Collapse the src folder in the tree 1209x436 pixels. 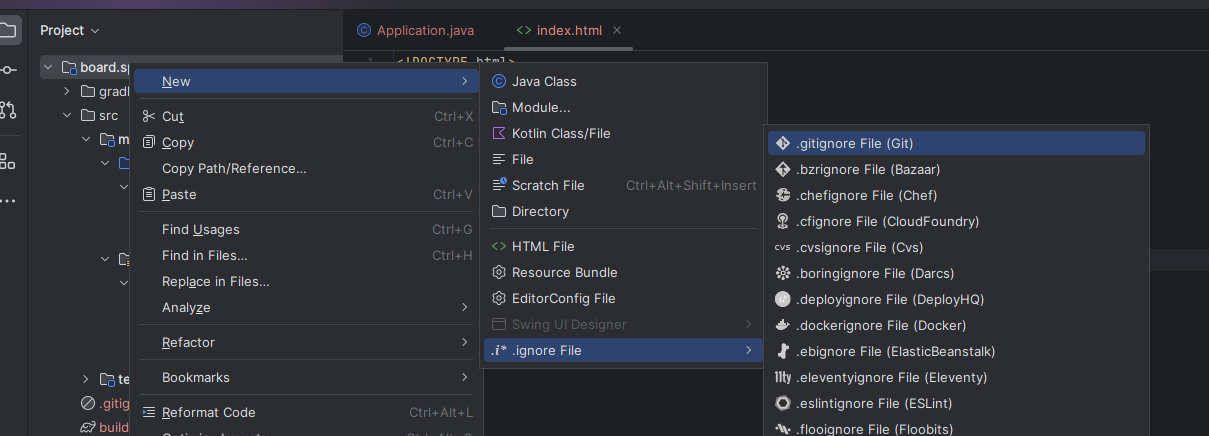click(x=67, y=115)
